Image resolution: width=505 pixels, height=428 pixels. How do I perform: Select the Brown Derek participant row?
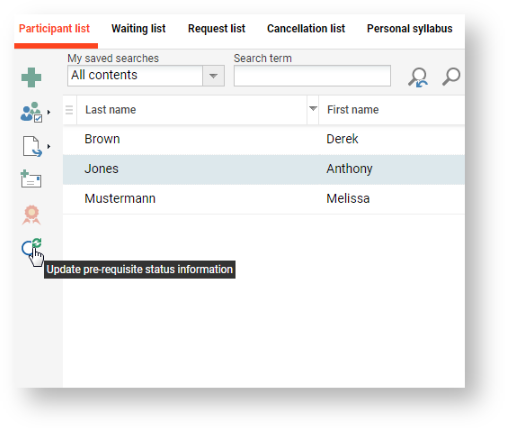[x=264, y=139]
